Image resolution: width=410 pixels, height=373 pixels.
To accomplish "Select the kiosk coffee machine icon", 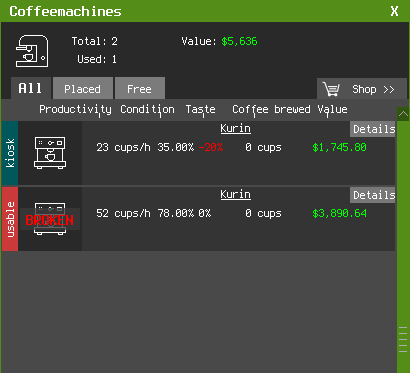I will (x=50, y=153).
